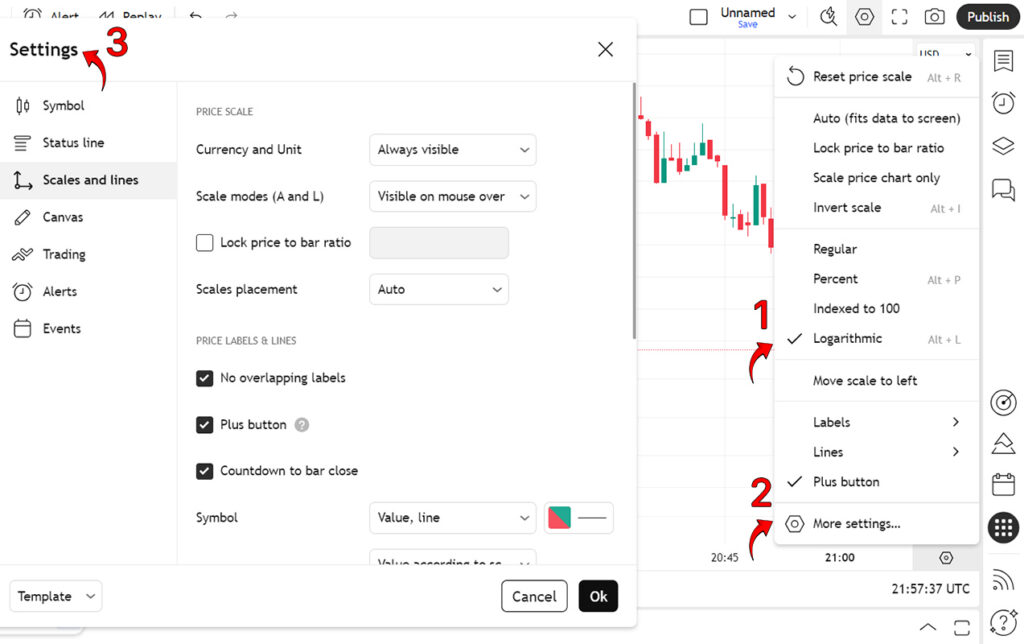Viewport: 1024px width, 644px height.
Task: Open the calendar icon in right sidebar
Action: [1003, 485]
